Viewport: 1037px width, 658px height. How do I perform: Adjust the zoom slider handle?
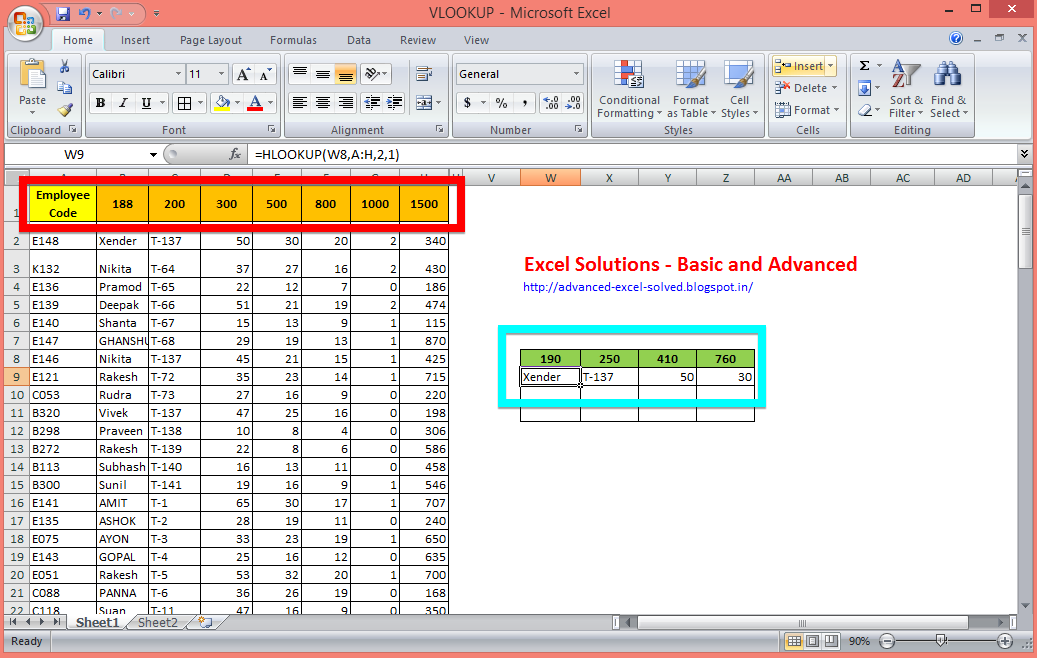[x=941, y=640]
